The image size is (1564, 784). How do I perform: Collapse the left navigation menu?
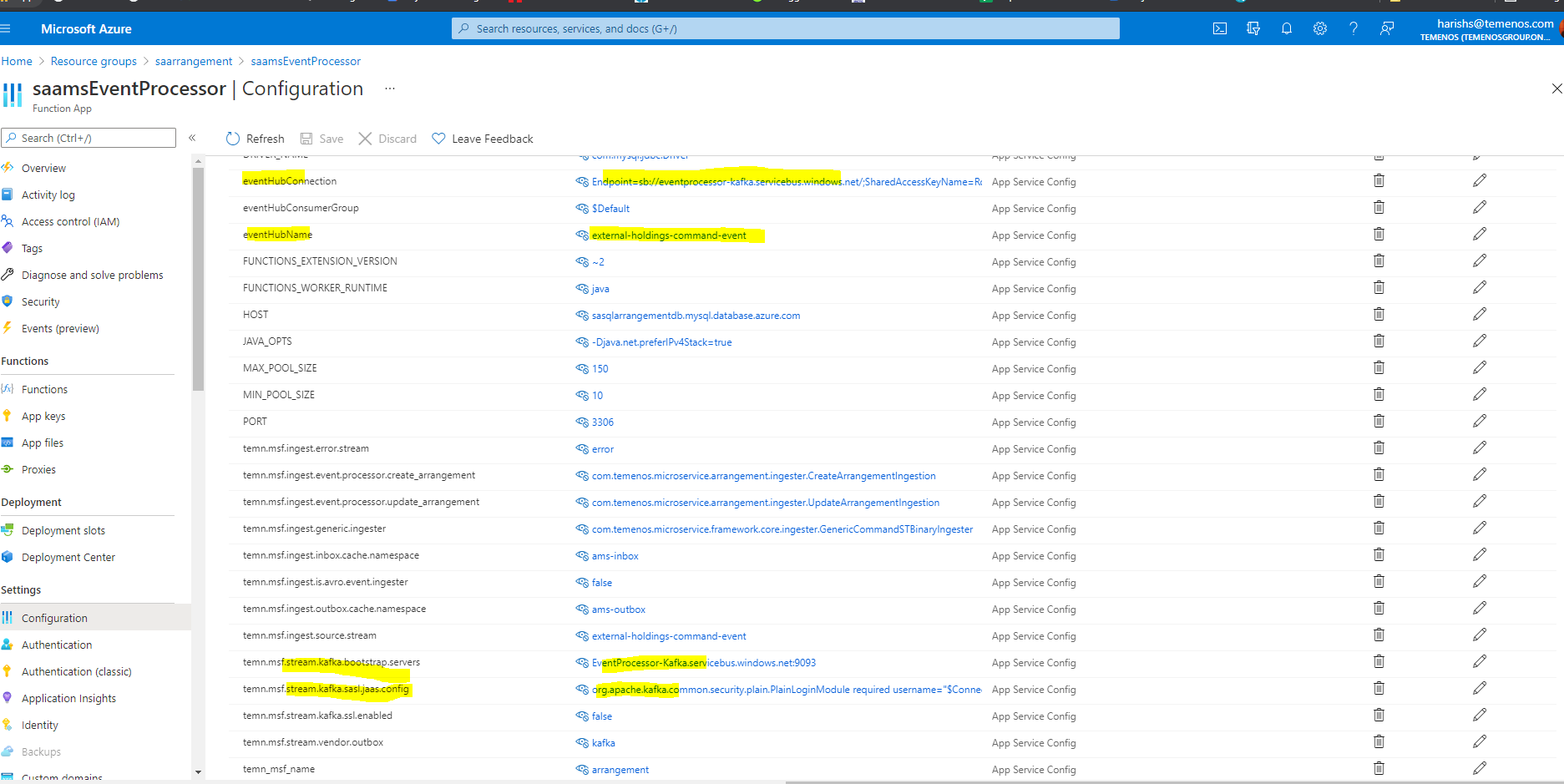click(x=192, y=139)
